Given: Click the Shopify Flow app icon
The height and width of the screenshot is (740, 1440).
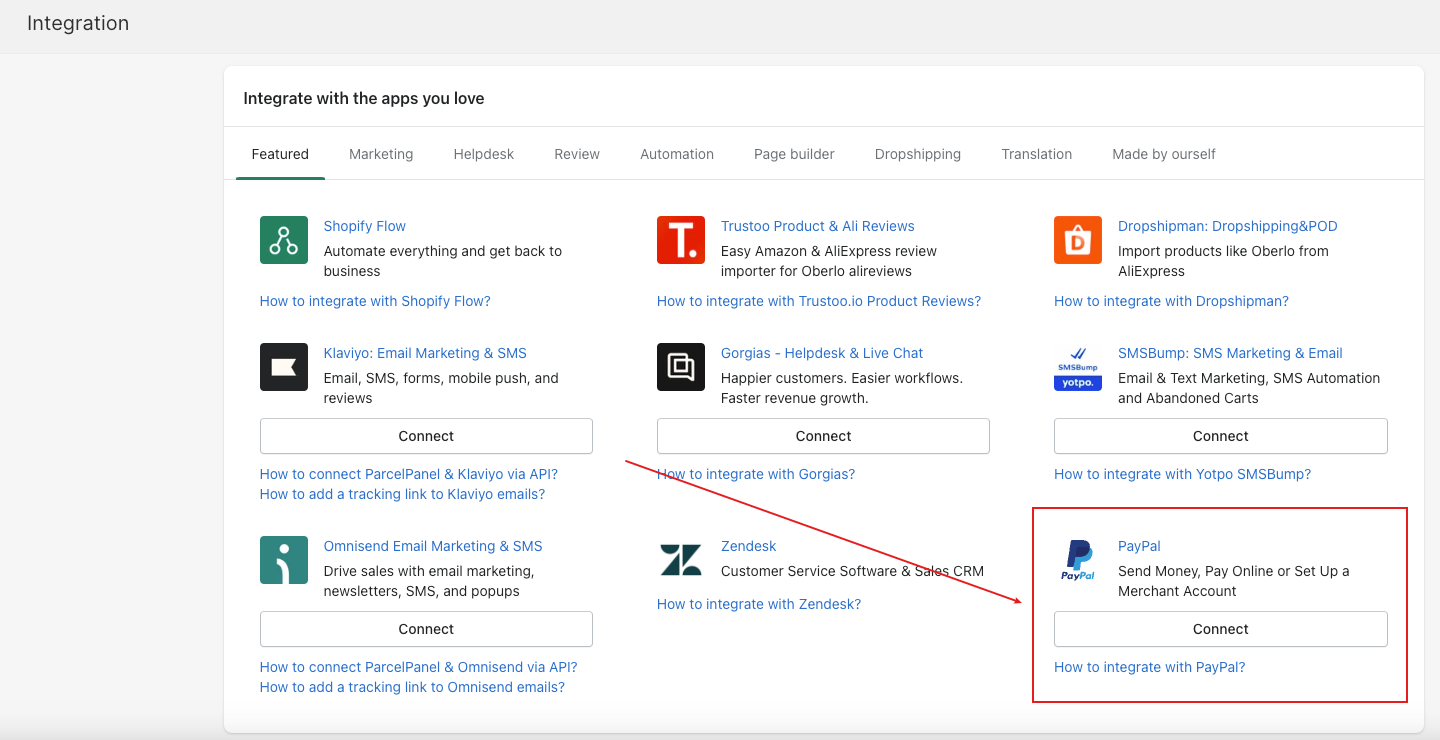Looking at the screenshot, I should click(284, 240).
